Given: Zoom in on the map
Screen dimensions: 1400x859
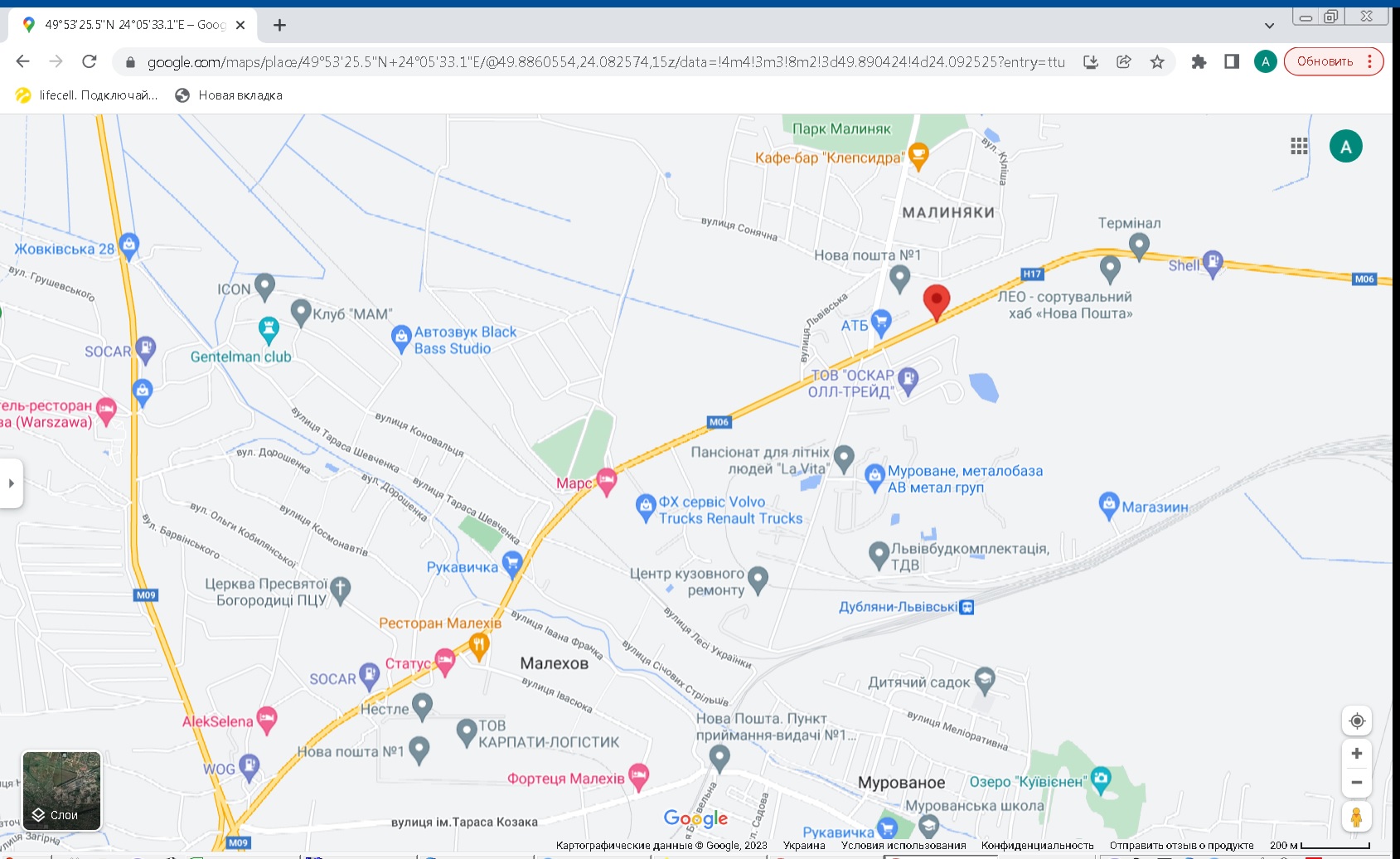Looking at the screenshot, I should click(1357, 754).
